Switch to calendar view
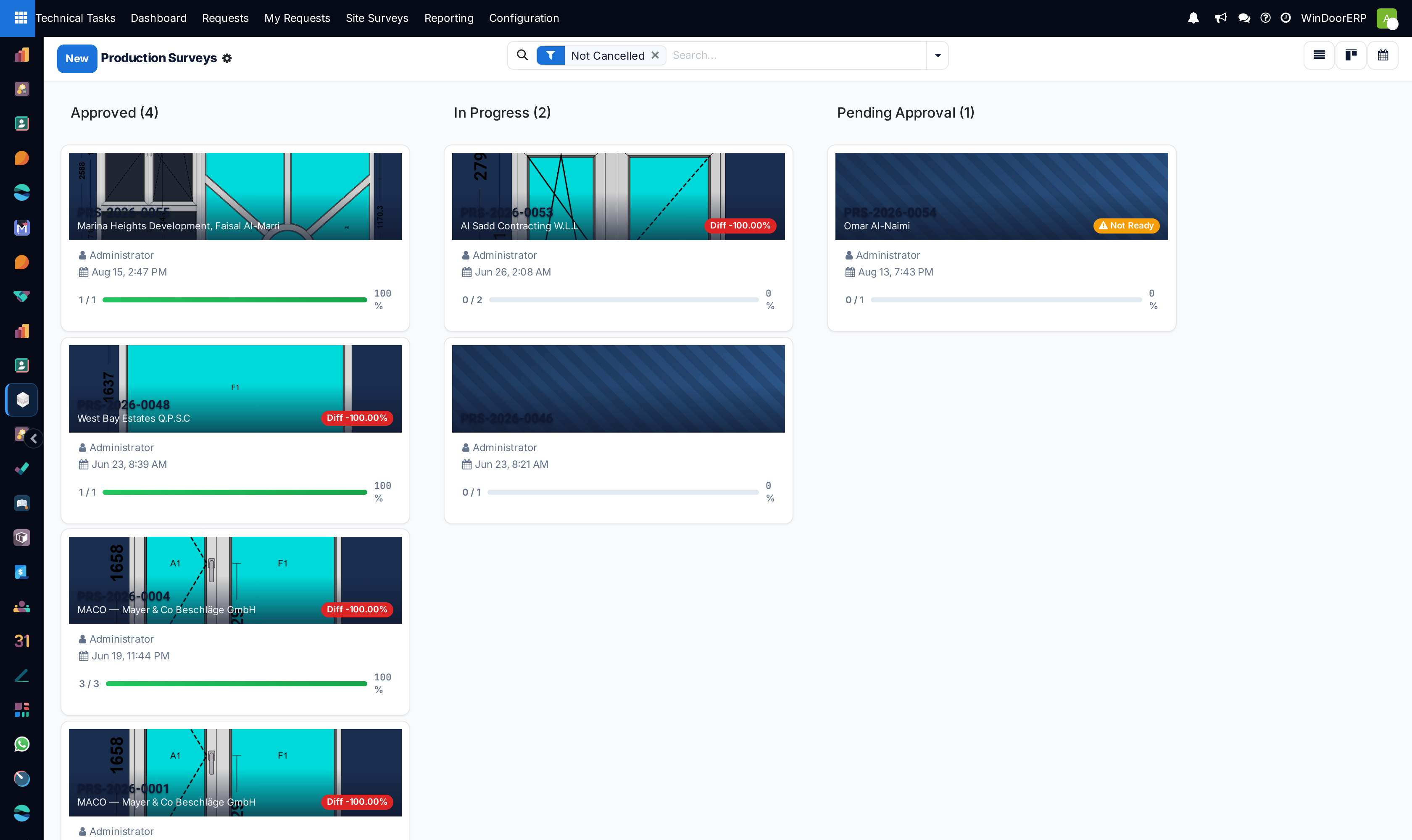 coord(1383,55)
